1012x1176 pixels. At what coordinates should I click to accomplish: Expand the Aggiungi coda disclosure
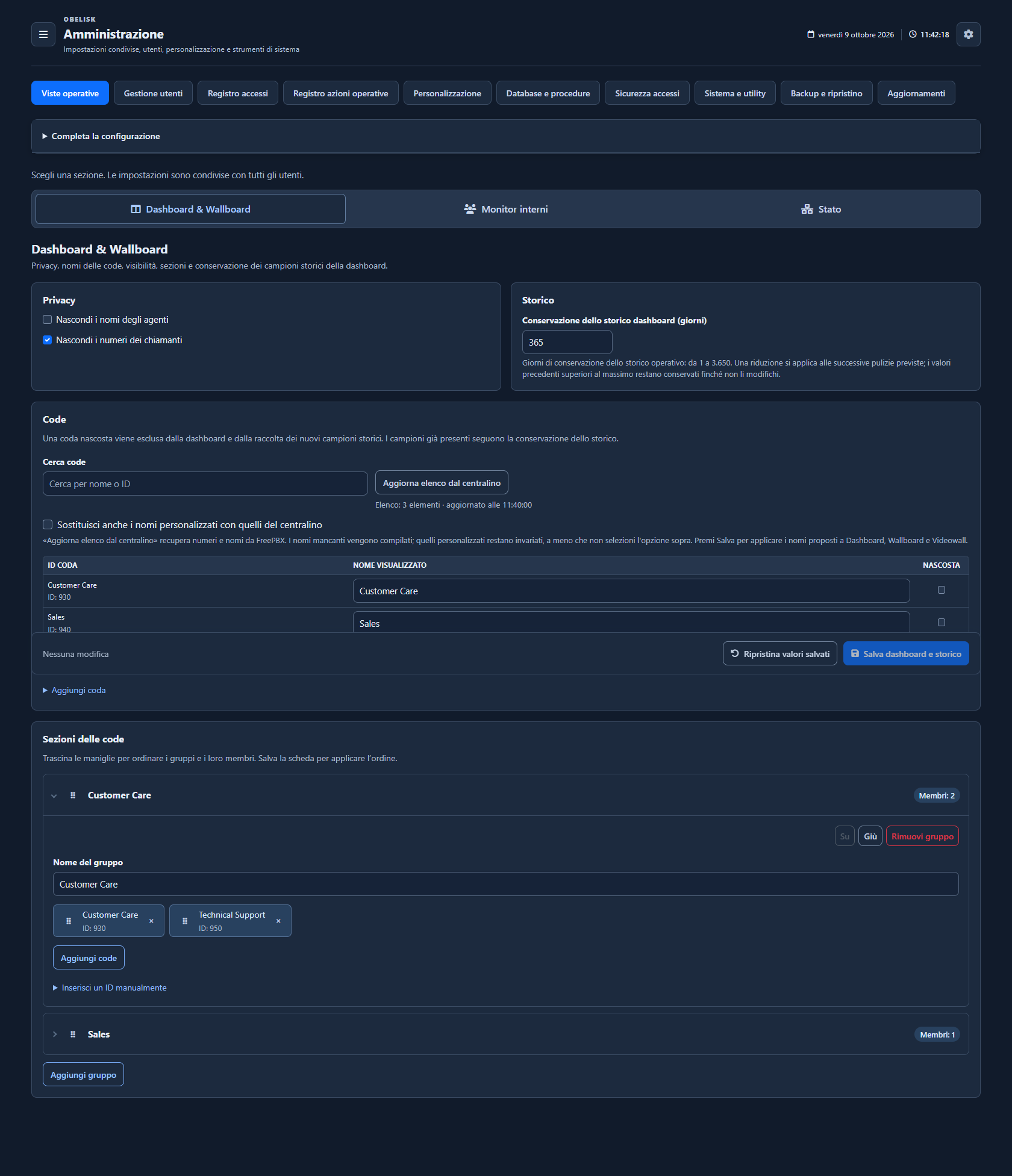point(74,691)
